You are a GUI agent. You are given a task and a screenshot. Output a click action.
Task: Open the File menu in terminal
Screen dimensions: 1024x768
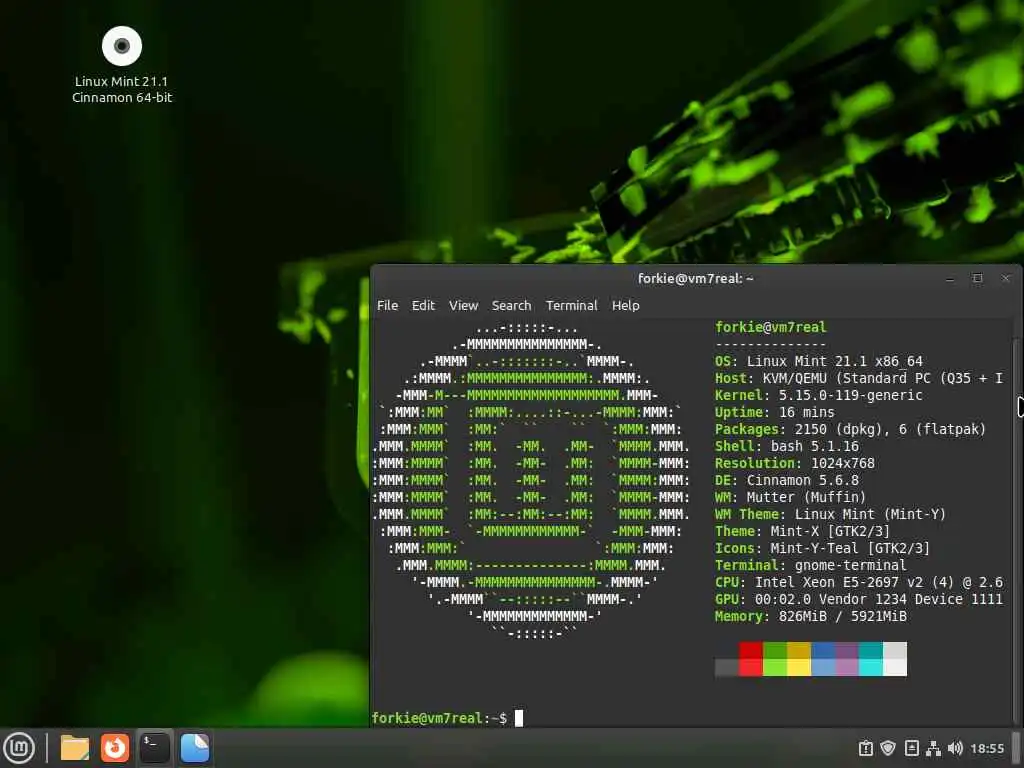click(x=387, y=306)
